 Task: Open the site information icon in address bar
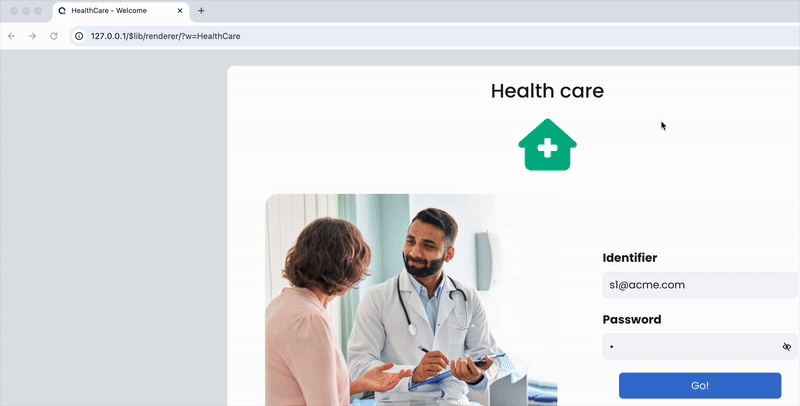point(79,36)
